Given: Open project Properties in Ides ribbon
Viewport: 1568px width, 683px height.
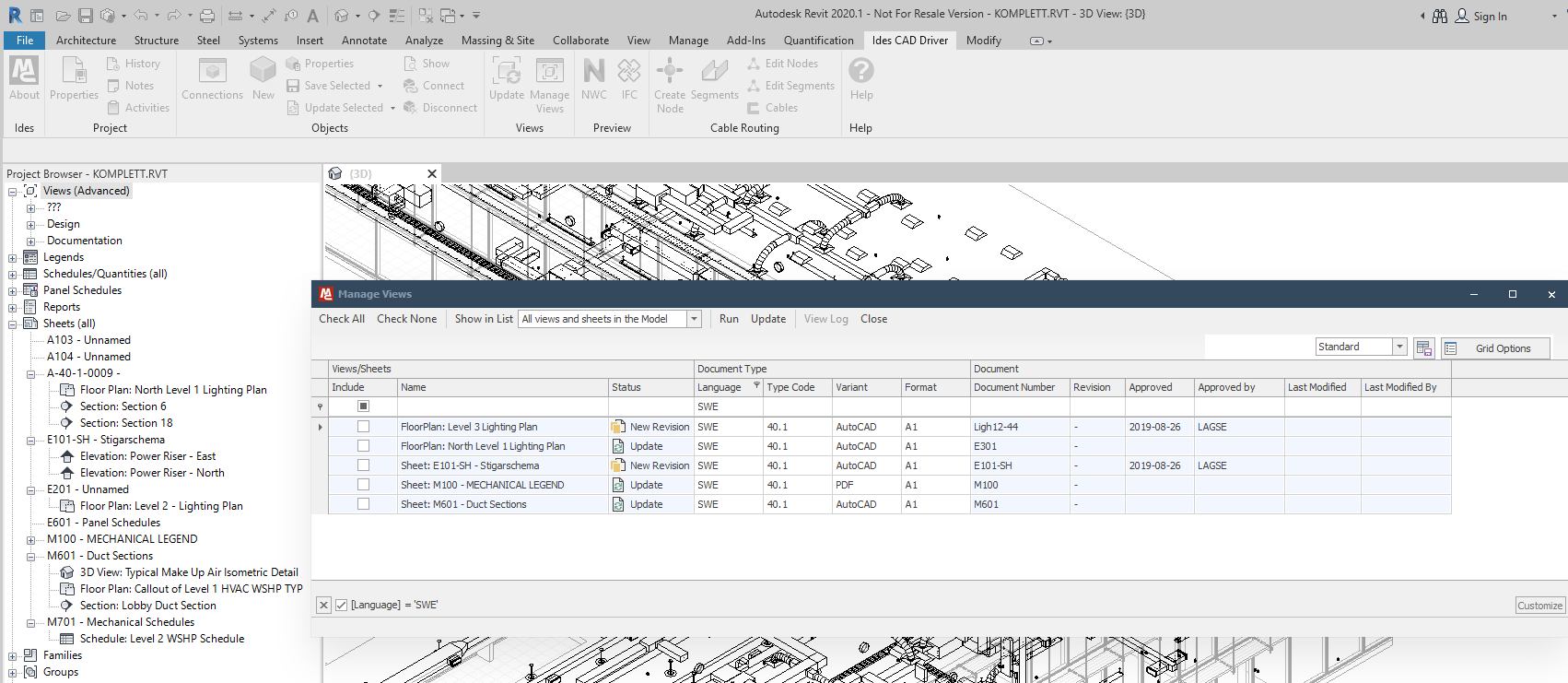Looking at the screenshot, I should (x=74, y=77).
